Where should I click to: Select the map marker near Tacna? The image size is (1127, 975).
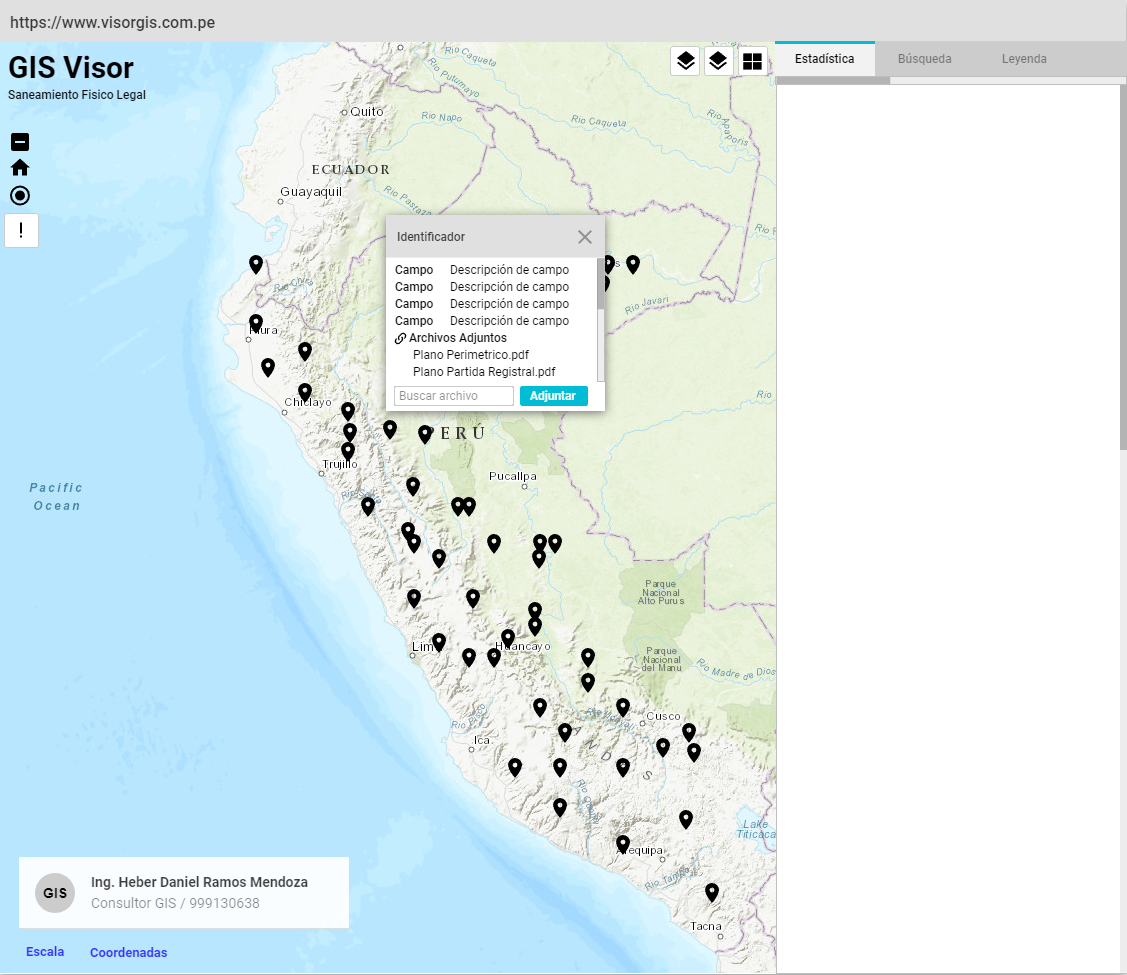click(x=712, y=891)
